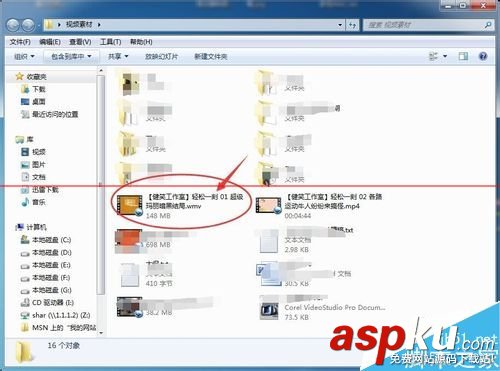
Task: Go back with the Back arrow
Action: coord(14,25)
